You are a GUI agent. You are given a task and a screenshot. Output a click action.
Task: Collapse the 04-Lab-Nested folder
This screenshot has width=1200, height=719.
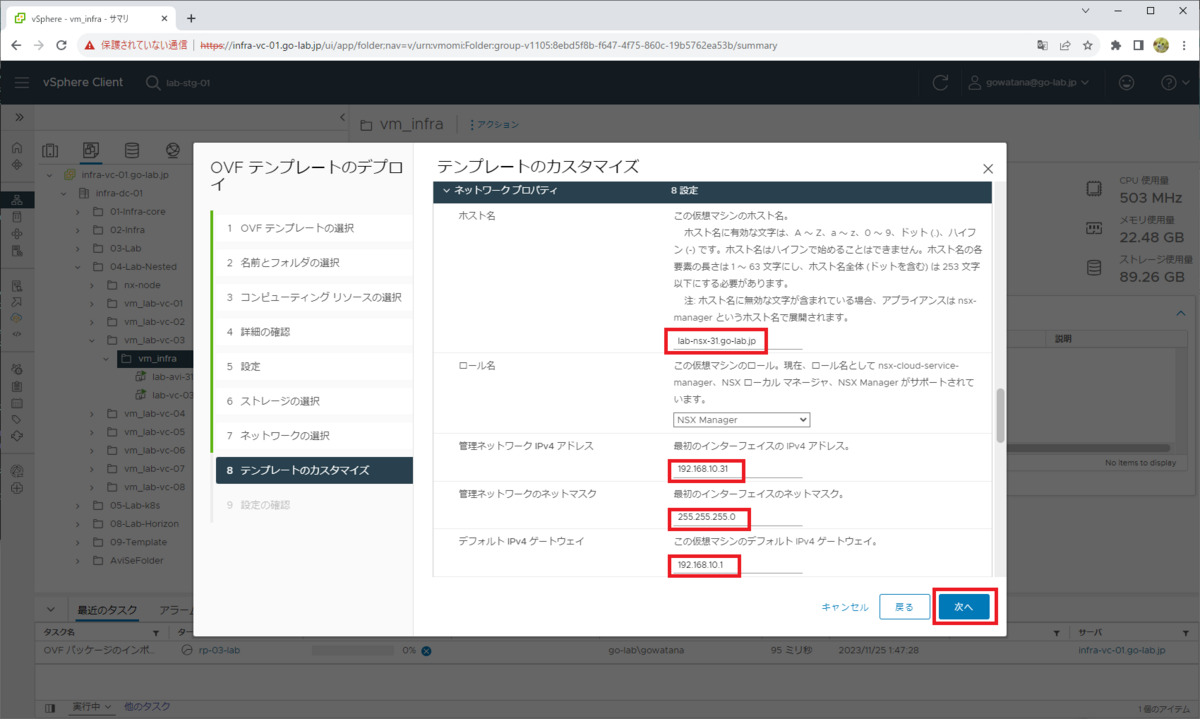[78, 267]
